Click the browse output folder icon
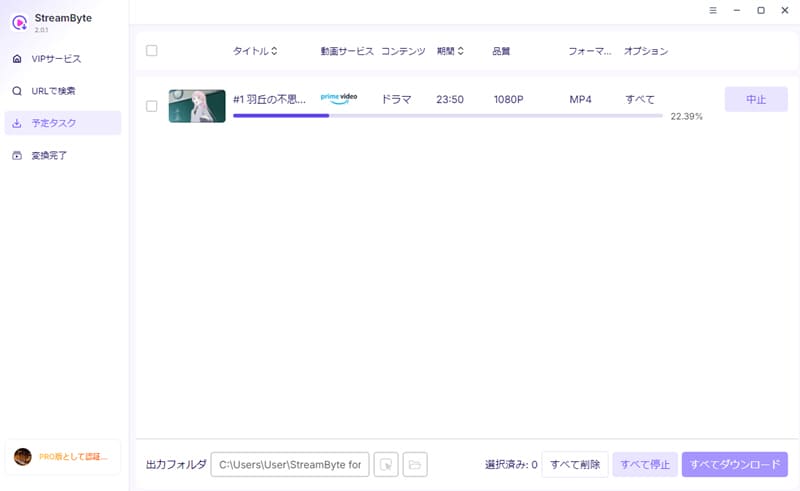Viewport: 800px width, 491px height. pyautogui.click(x=386, y=464)
